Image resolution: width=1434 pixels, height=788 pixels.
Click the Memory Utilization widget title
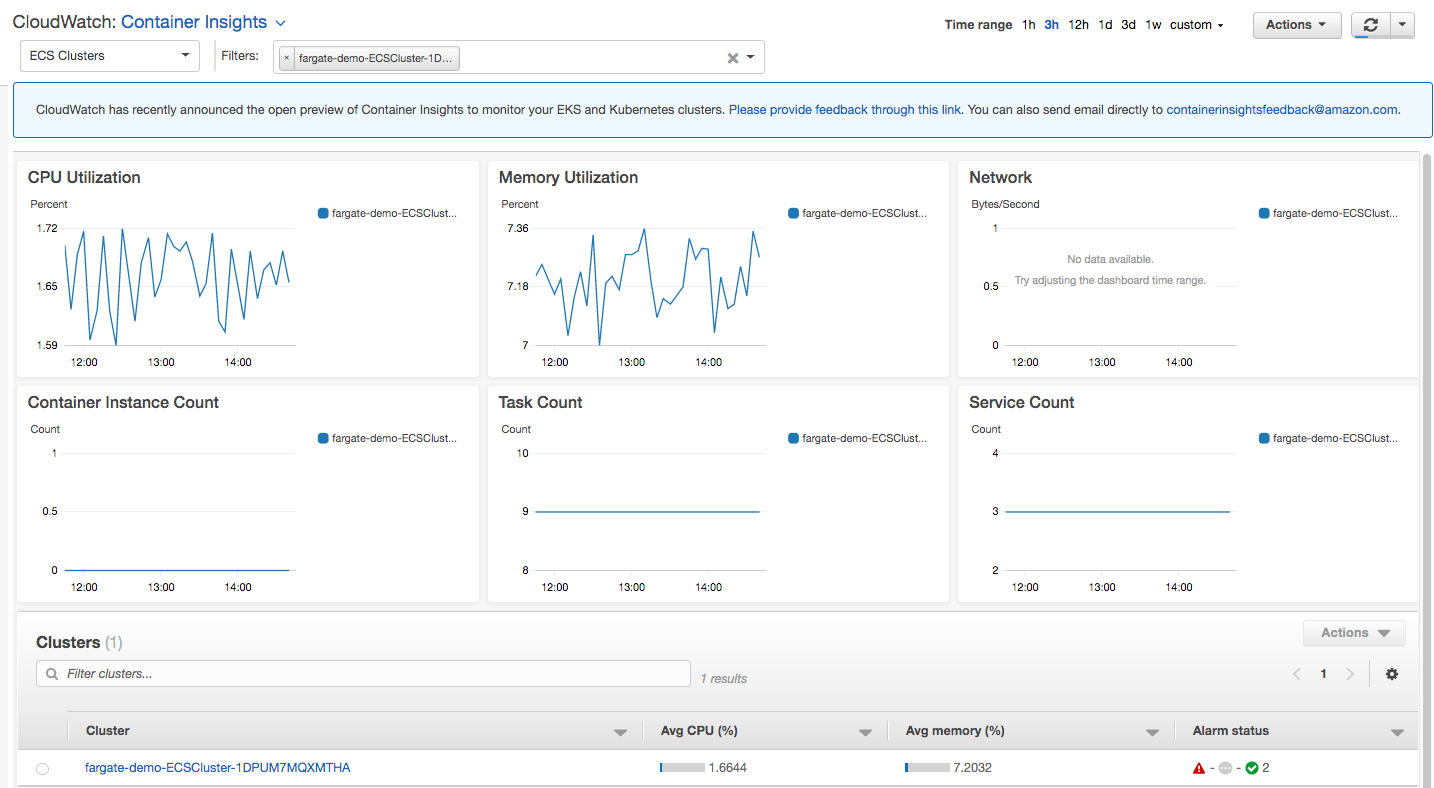point(568,178)
